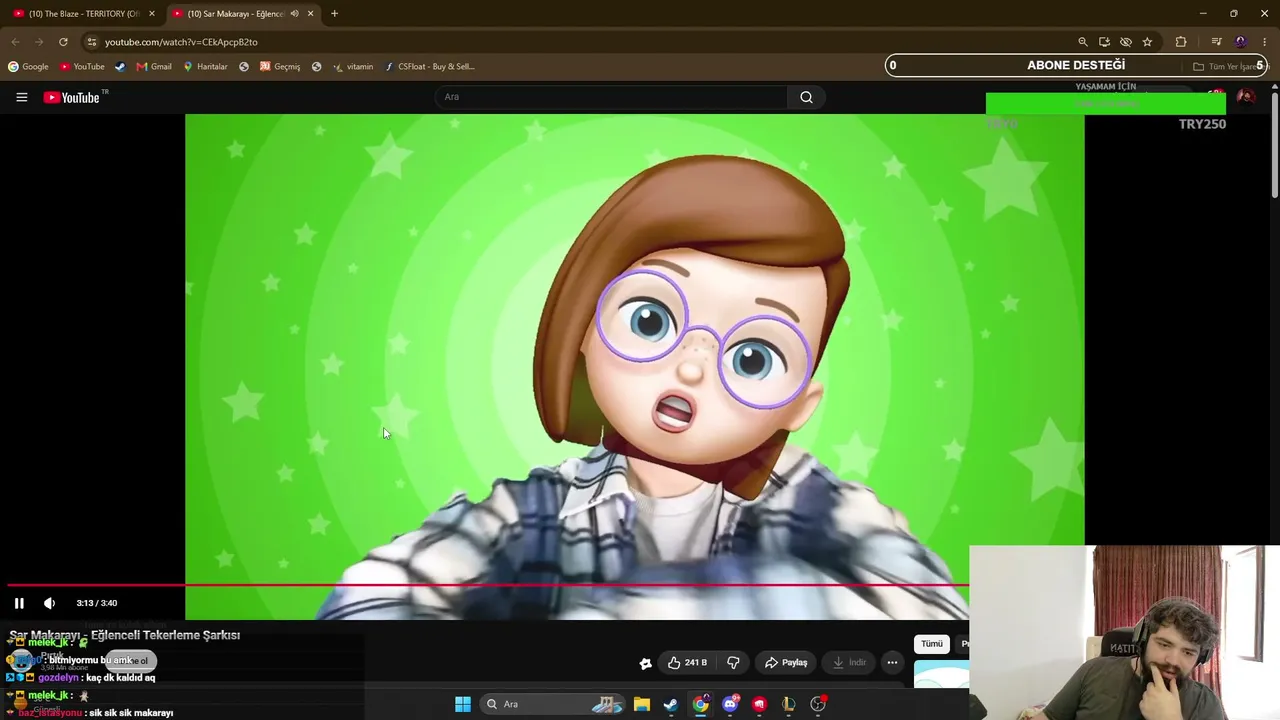Click the globe bookmark before vitamin

316,67
